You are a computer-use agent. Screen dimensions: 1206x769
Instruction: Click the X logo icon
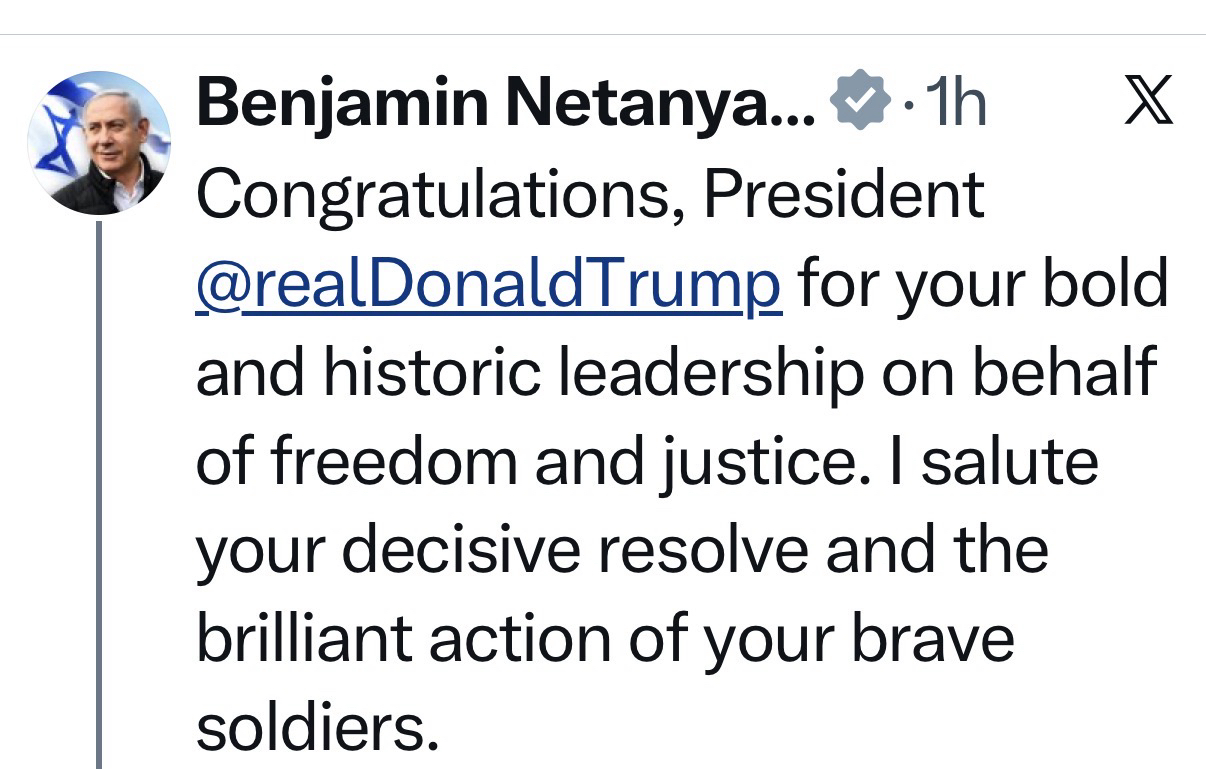pyautogui.click(x=1148, y=104)
